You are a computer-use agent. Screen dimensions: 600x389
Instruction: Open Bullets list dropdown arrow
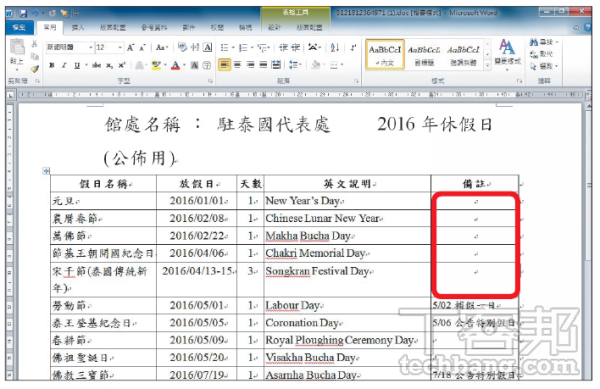click(233, 48)
